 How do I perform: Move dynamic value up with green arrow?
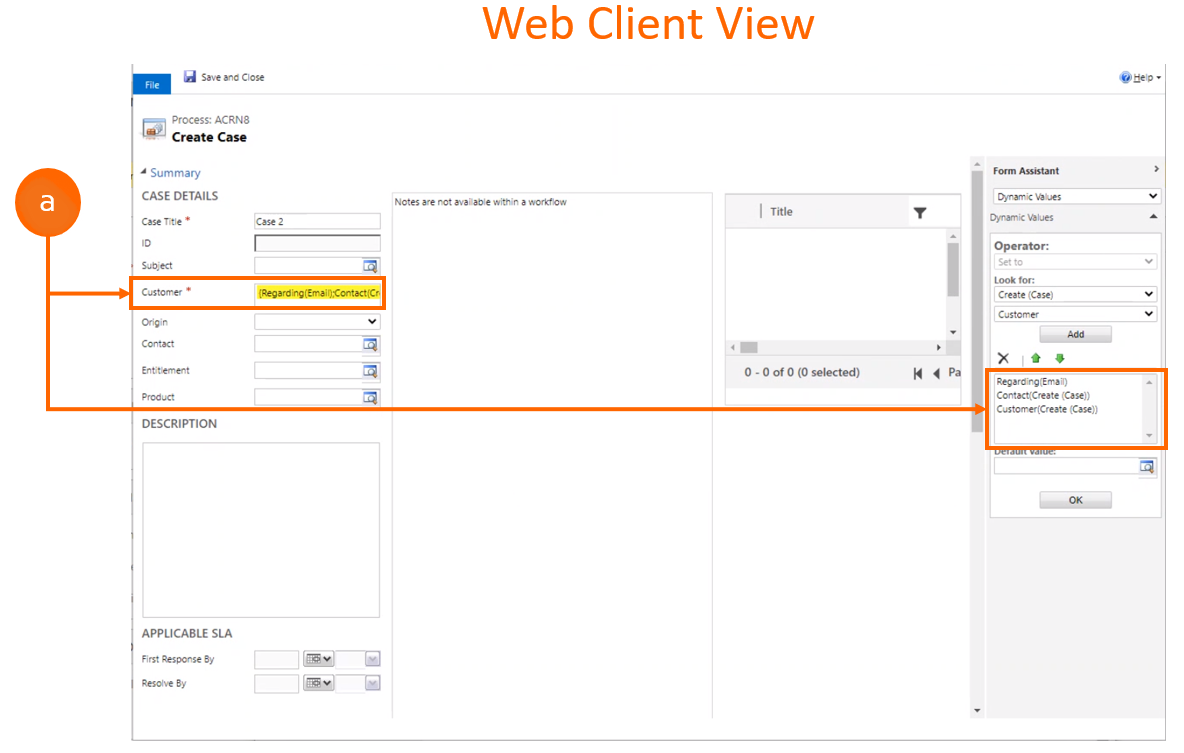[1035, 358]
